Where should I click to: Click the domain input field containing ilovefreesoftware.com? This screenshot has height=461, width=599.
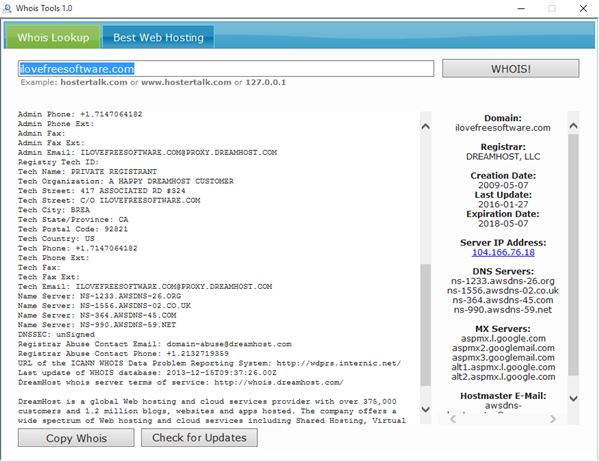click(x=226, y=68)
